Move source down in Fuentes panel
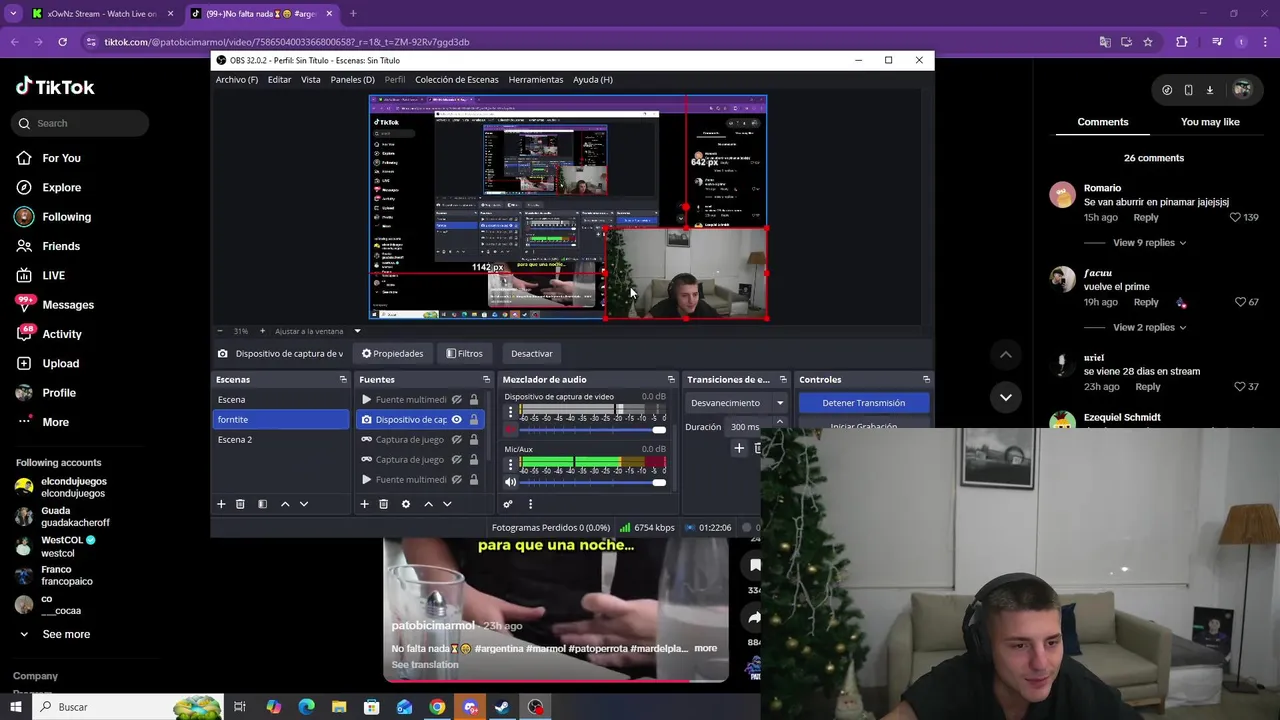The width and height of the screenshot is (1280, 720). click(x=447, y=504)
